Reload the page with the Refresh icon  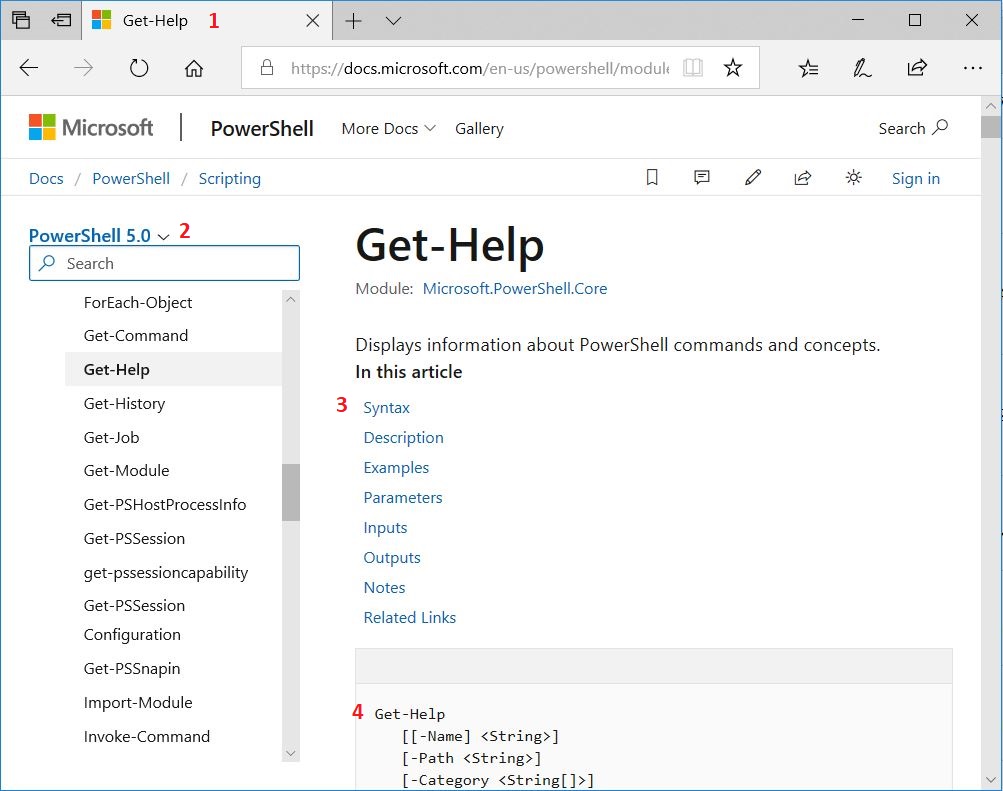point(139,68)
